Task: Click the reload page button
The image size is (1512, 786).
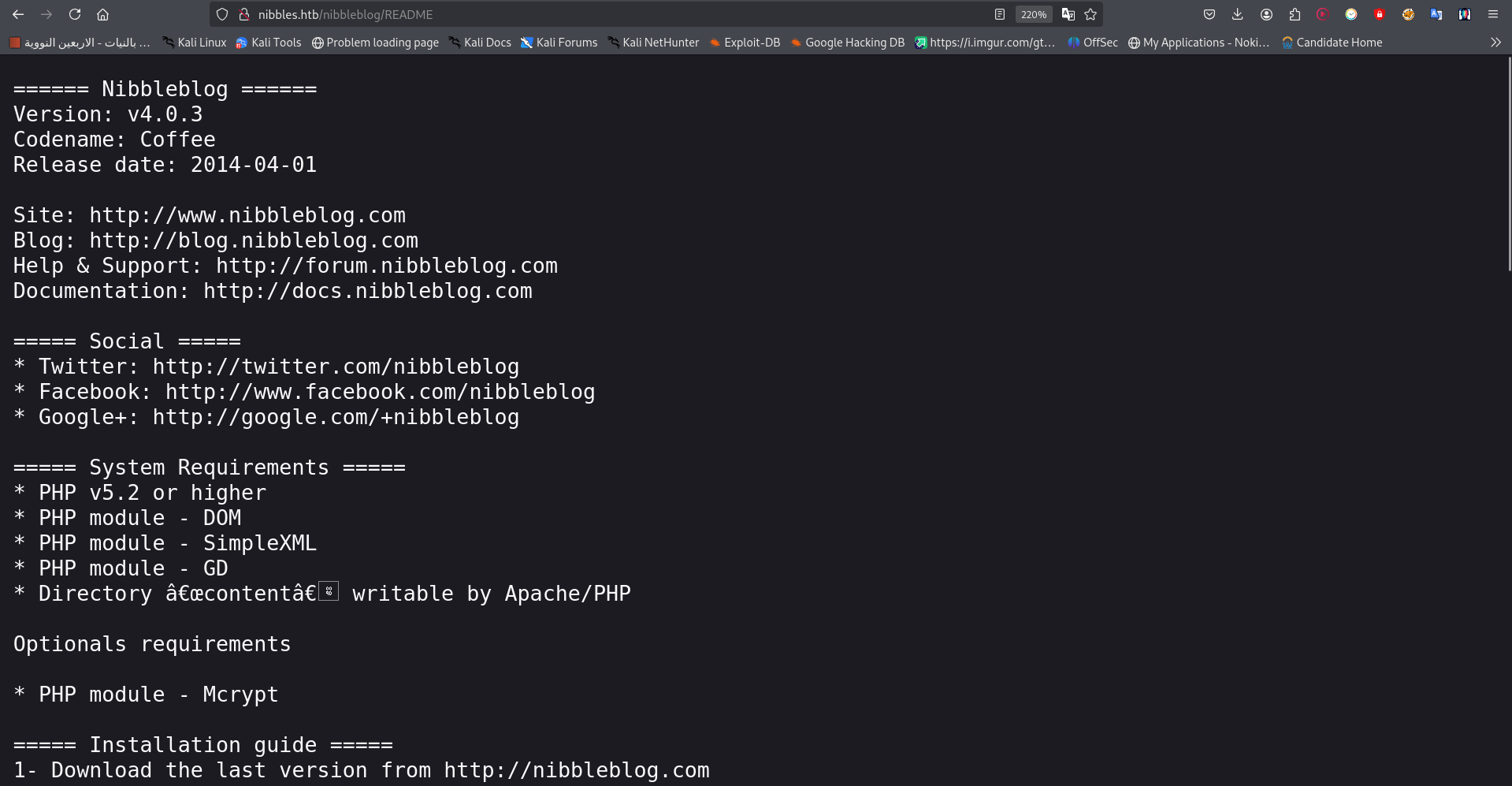Action: (x=75, y=14)
